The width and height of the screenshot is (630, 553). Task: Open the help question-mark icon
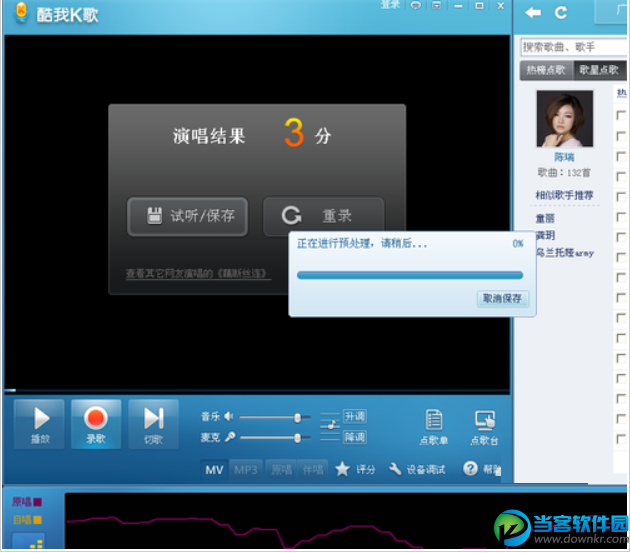[x=470, y=468]
